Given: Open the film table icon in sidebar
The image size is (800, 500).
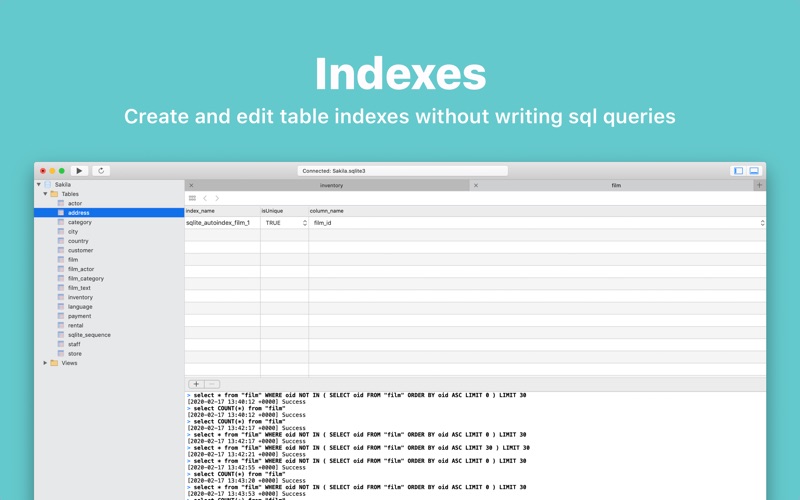Looking at the screenshot, I should 61,259.
